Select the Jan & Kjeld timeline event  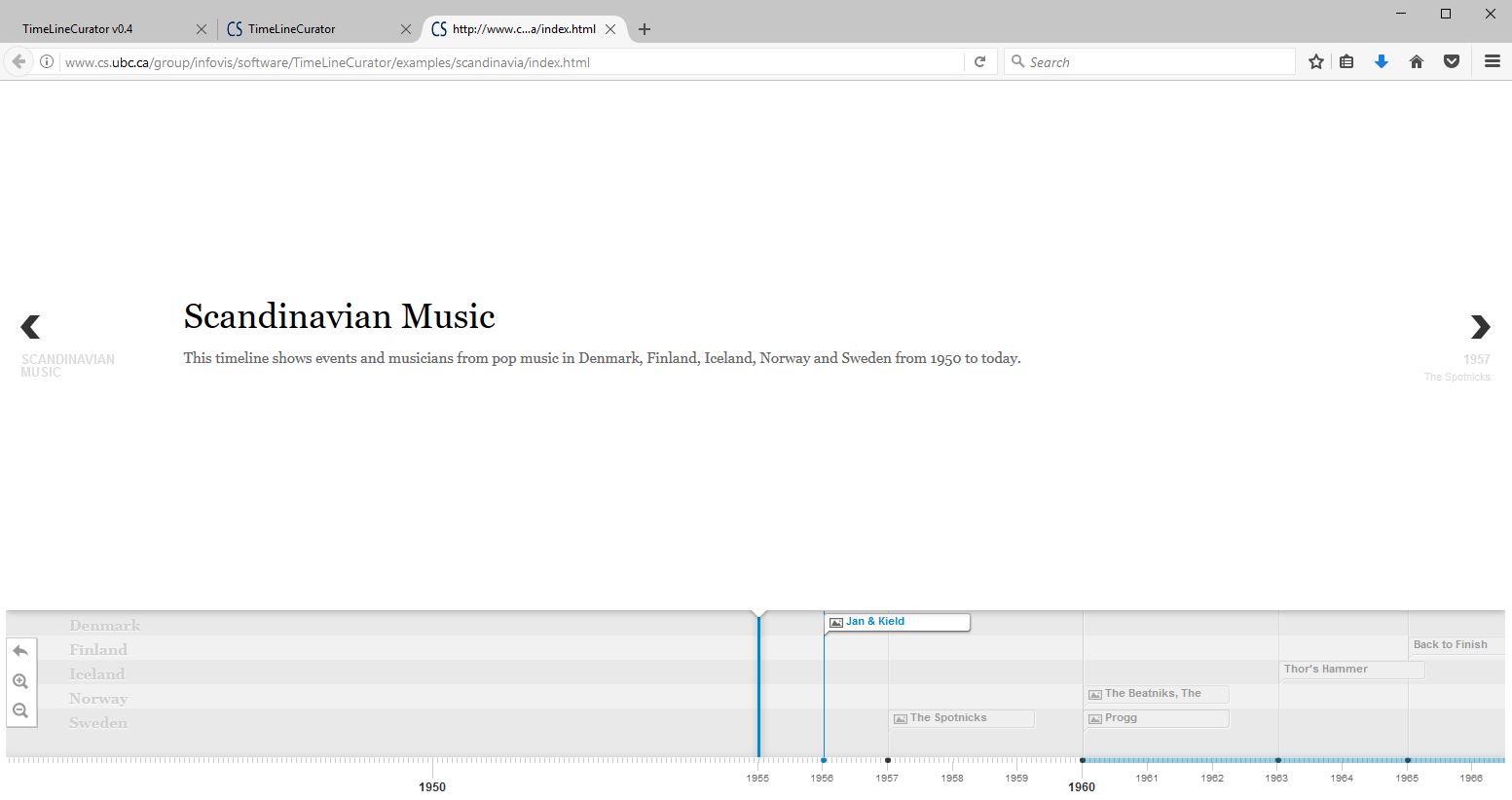(x=896, y=622)
